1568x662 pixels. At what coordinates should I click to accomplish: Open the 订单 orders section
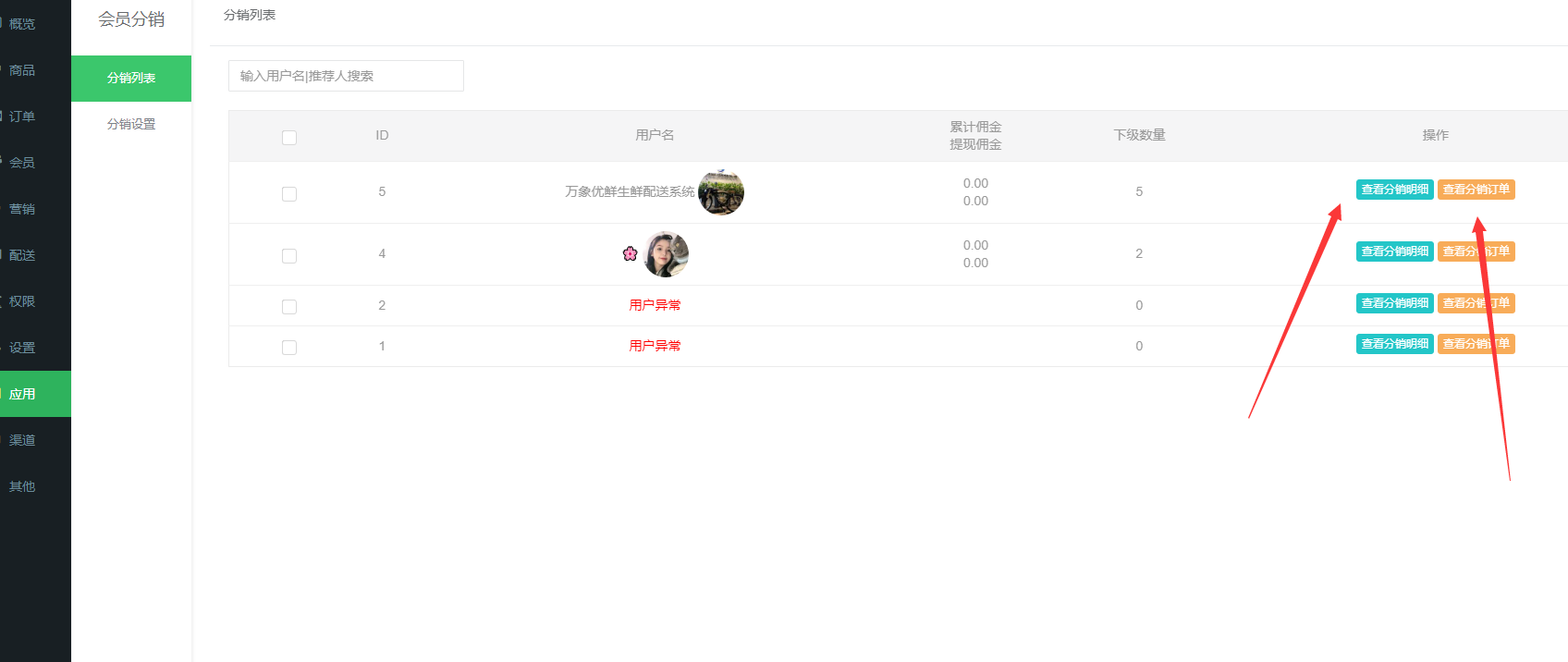pos(22,116)
